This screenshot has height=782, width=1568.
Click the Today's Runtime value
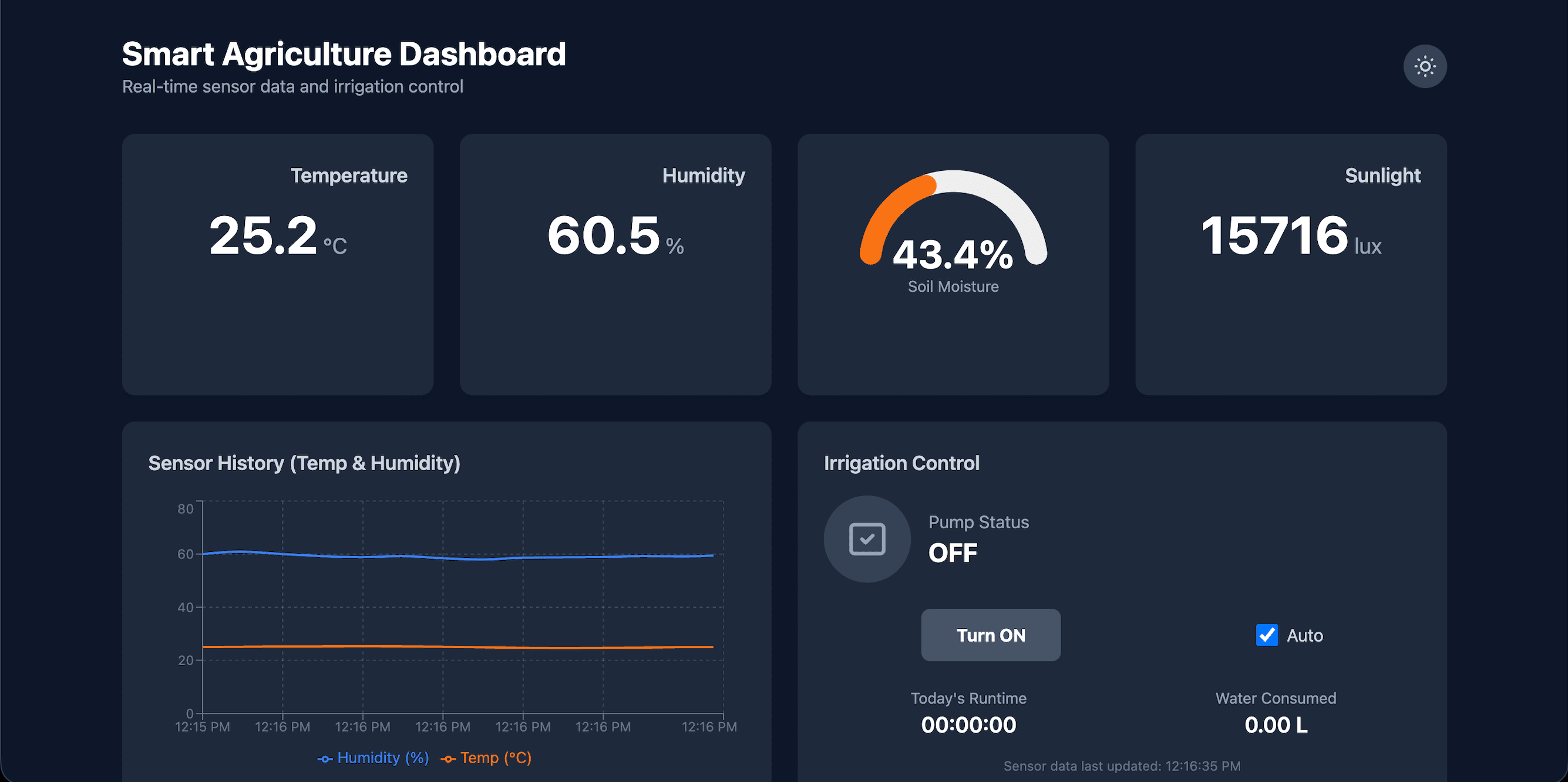(968, 725)
